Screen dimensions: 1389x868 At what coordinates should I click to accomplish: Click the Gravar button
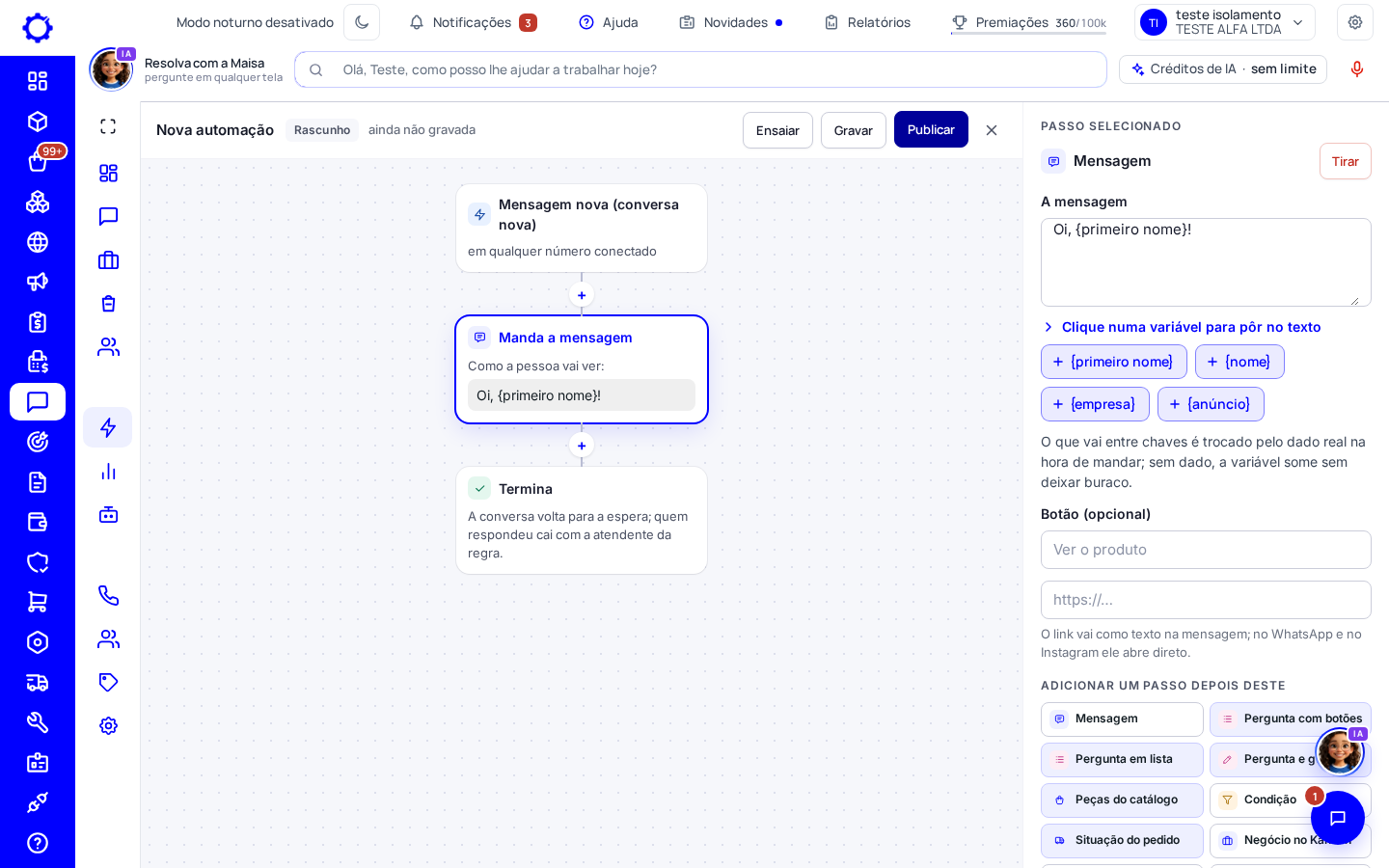854,130
